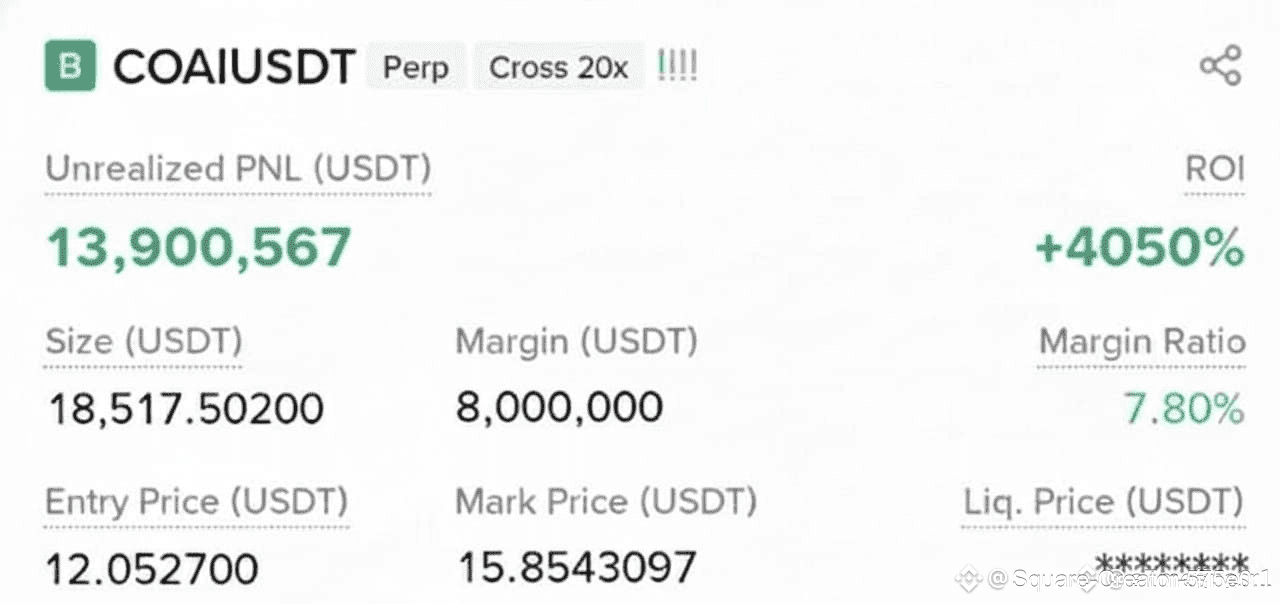Tap the green signal bars indicator
Image resolution: width=1280 pixels, height=604 pixels.
[677, 66]
